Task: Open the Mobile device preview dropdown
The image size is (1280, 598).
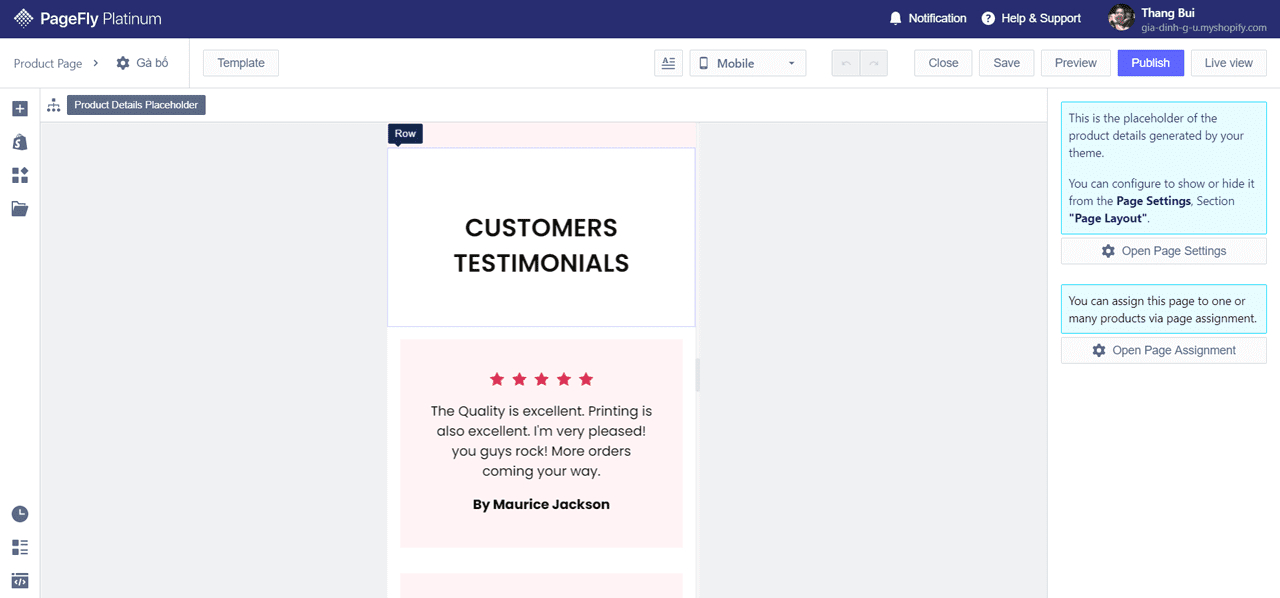Action: pyautogui.click(x=747, y=62)
